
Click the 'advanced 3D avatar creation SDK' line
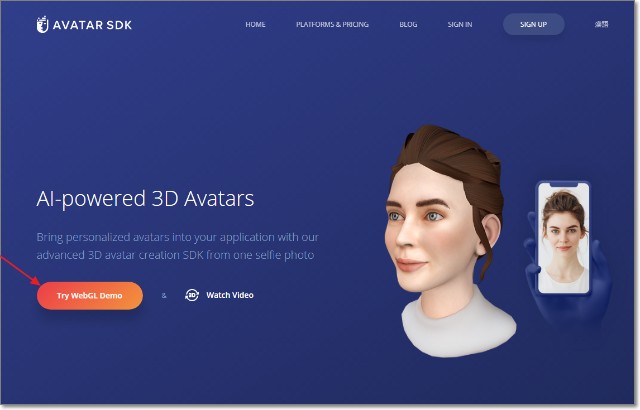point(176,255)
